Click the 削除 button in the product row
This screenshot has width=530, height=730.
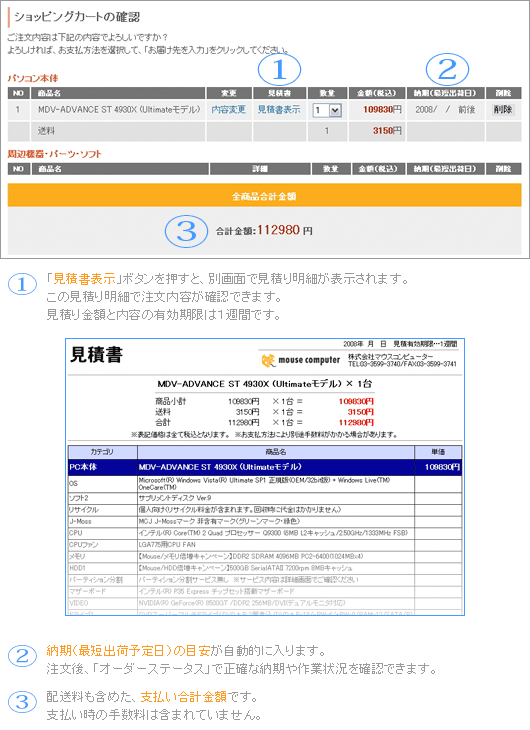tap(503, 110)
